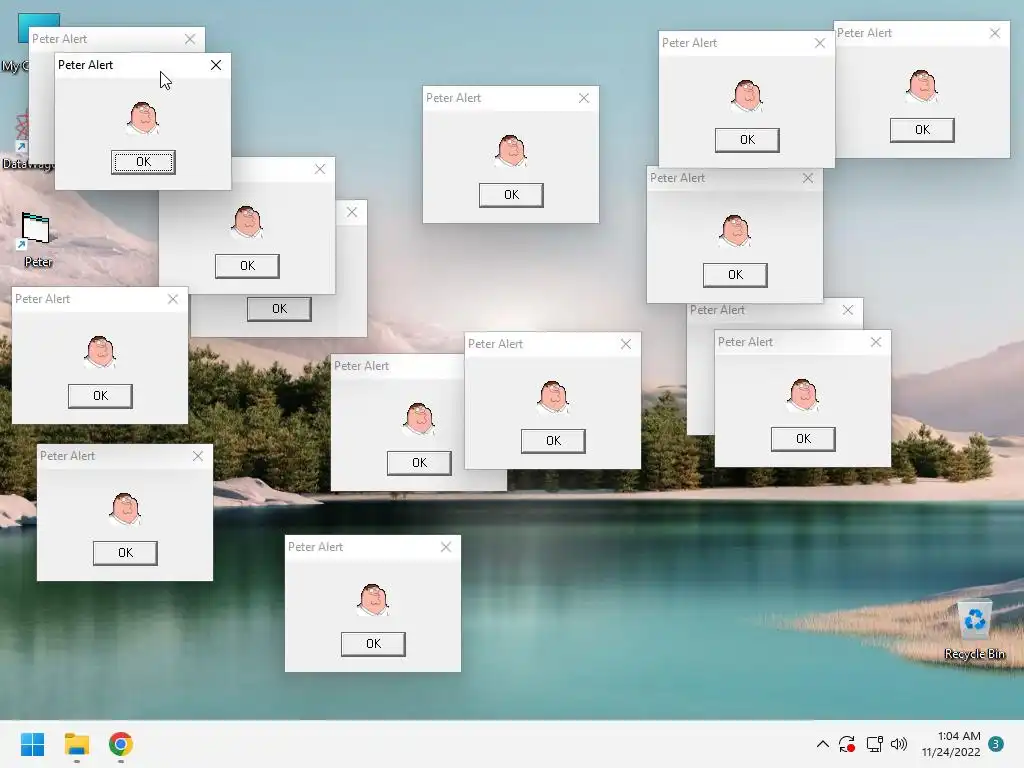Click OK in the center dialog overlapping another

coord(553,441)
